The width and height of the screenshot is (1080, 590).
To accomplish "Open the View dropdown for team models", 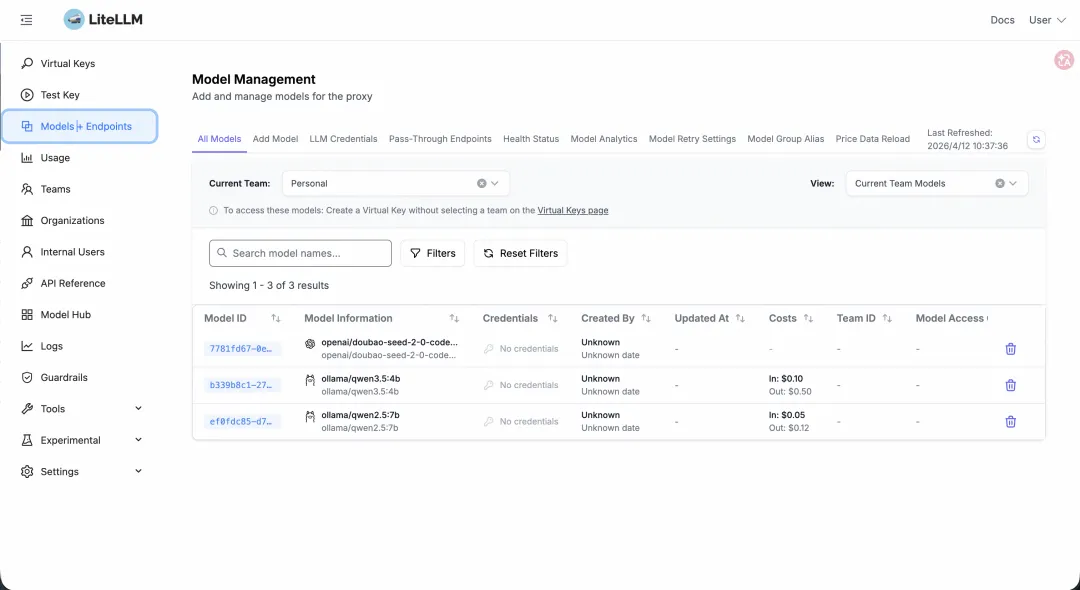I will coord(1013,184).
